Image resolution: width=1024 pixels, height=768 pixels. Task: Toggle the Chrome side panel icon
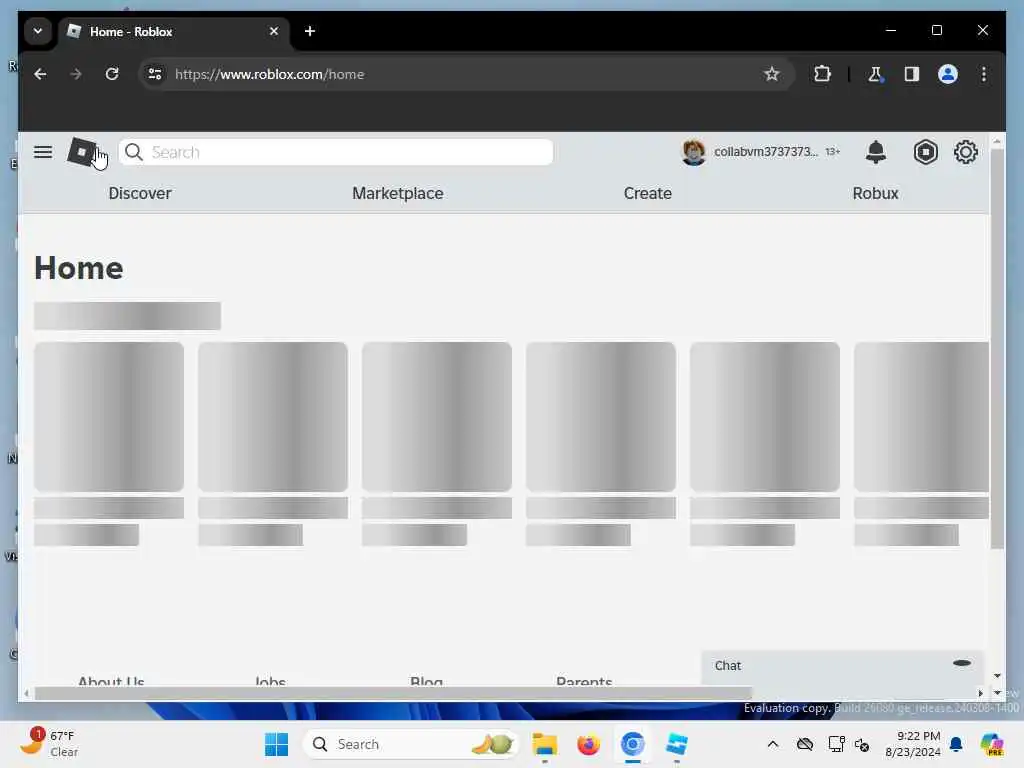[x=912, y=74]
